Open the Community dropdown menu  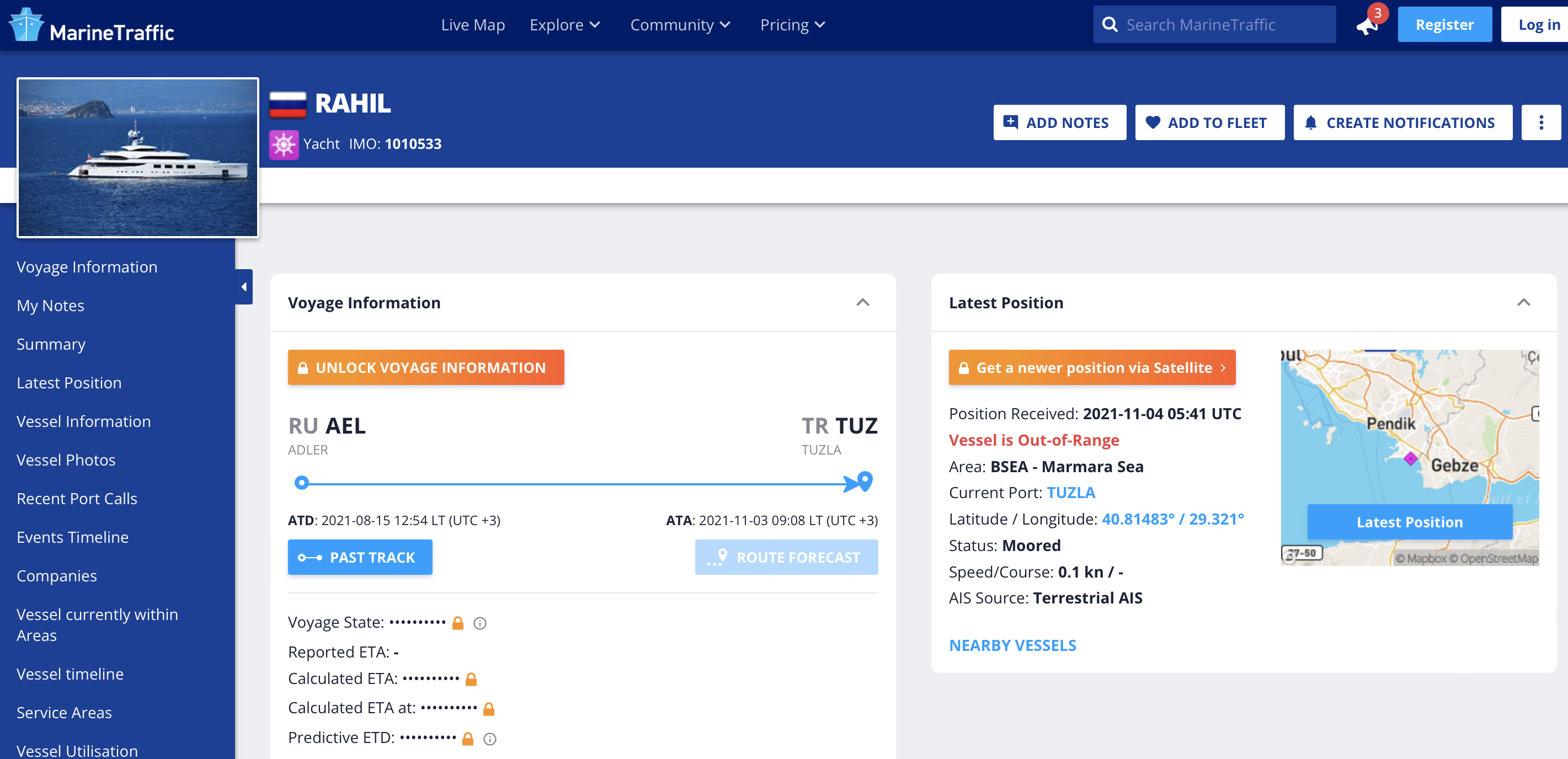[x=679, y=25]
